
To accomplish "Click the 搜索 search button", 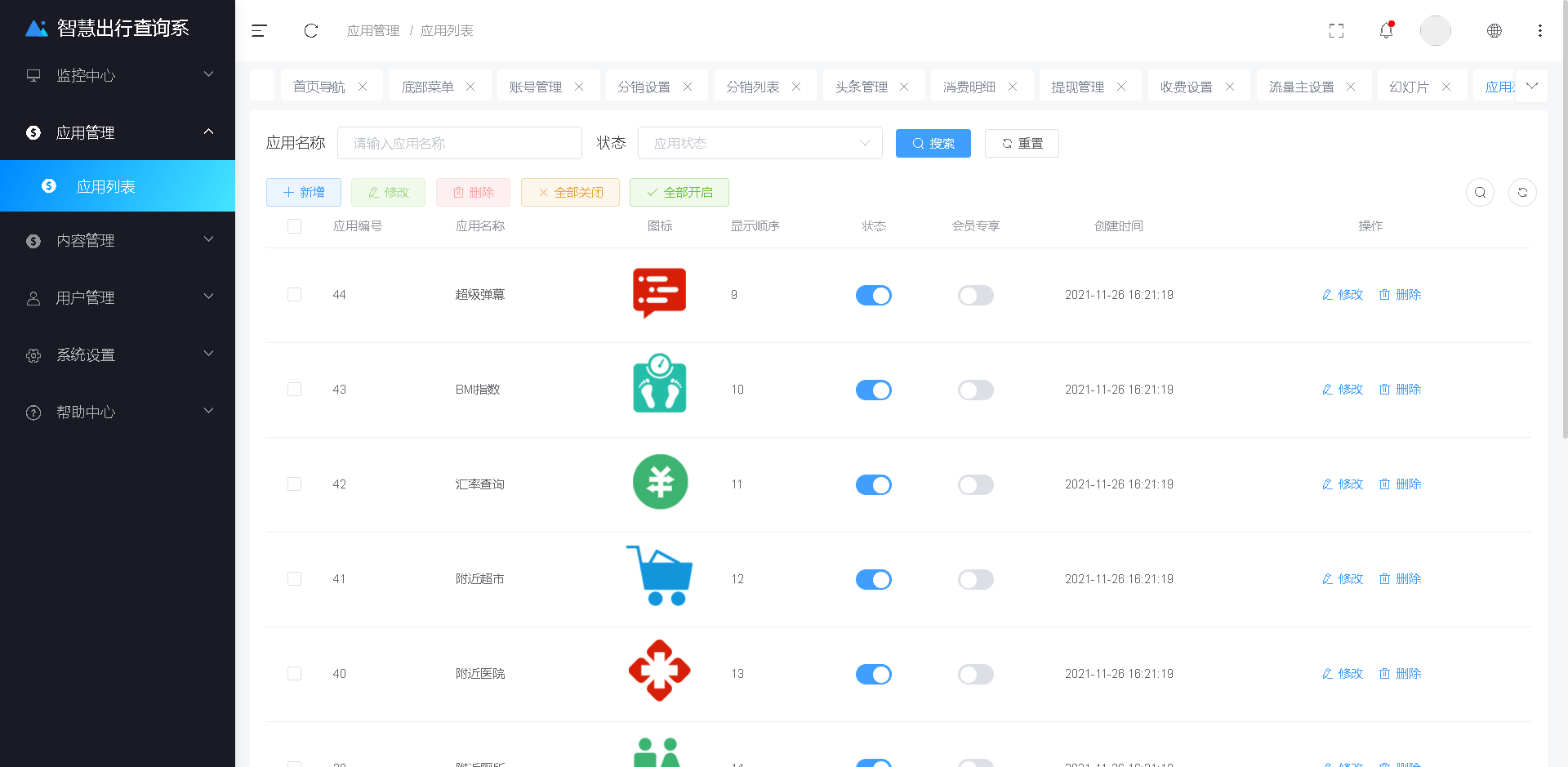I will click(x=933, y=144).
